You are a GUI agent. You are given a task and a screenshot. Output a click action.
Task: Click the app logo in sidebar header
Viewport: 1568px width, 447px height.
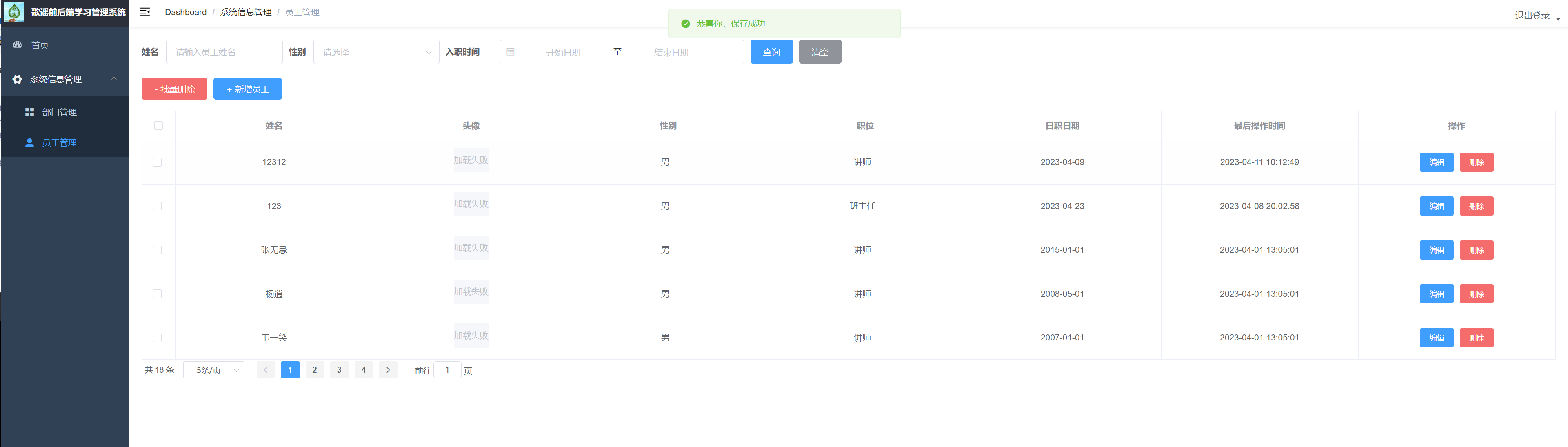click(x=14, y=12)
